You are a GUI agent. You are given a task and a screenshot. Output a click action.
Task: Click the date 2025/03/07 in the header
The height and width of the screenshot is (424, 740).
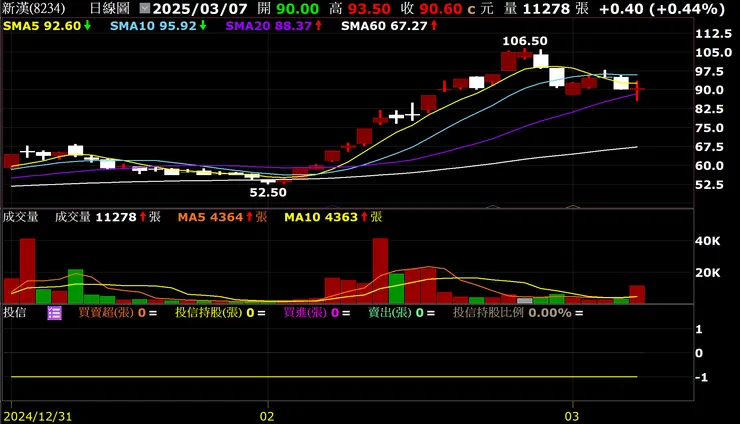pos(200,8)
